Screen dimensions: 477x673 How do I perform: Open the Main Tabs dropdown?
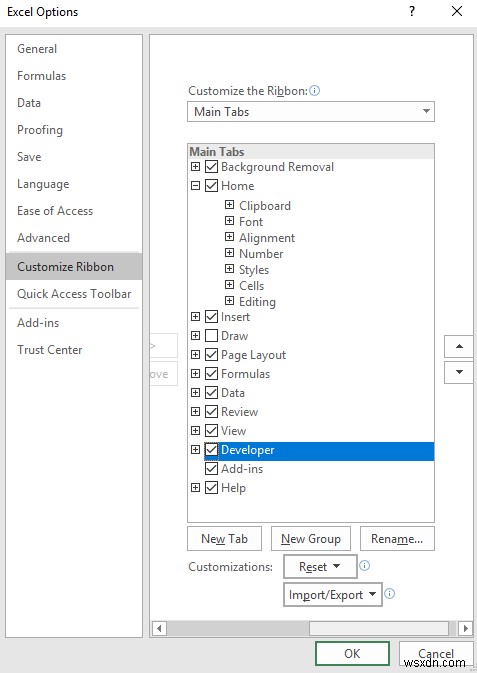point(311,112)
